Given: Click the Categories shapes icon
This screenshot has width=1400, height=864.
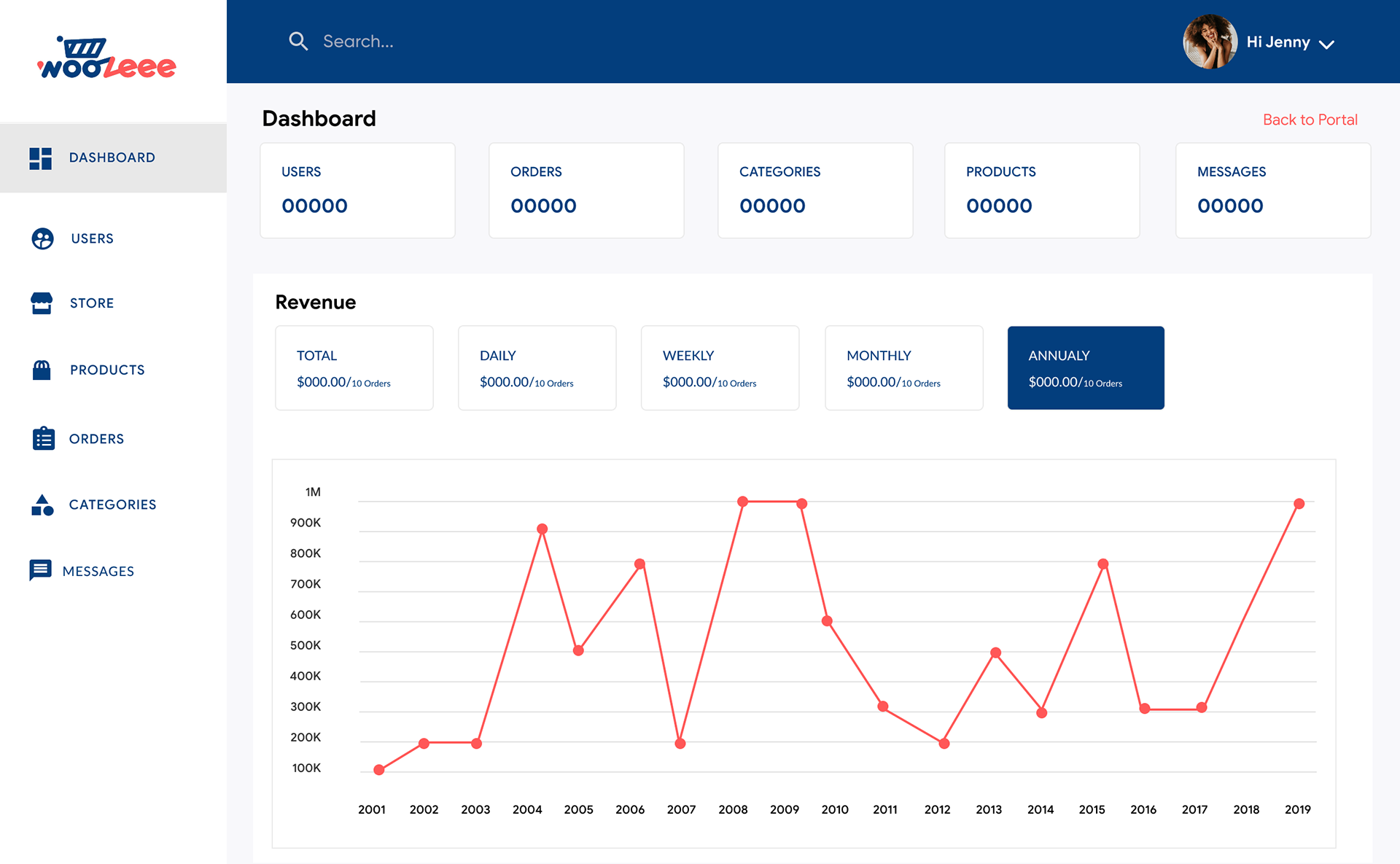Looking at the screenshot, I should [42, 505].
